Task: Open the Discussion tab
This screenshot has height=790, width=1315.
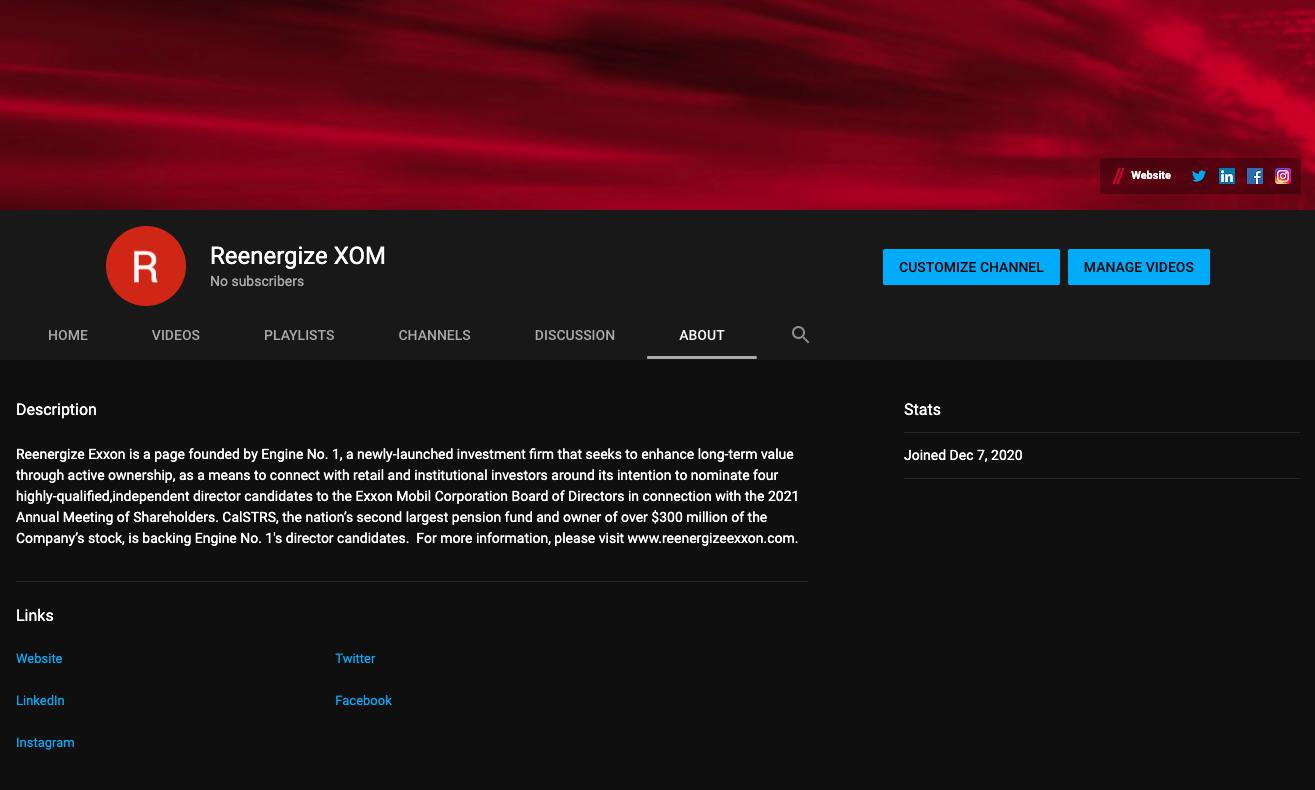Action: point(574,335)
